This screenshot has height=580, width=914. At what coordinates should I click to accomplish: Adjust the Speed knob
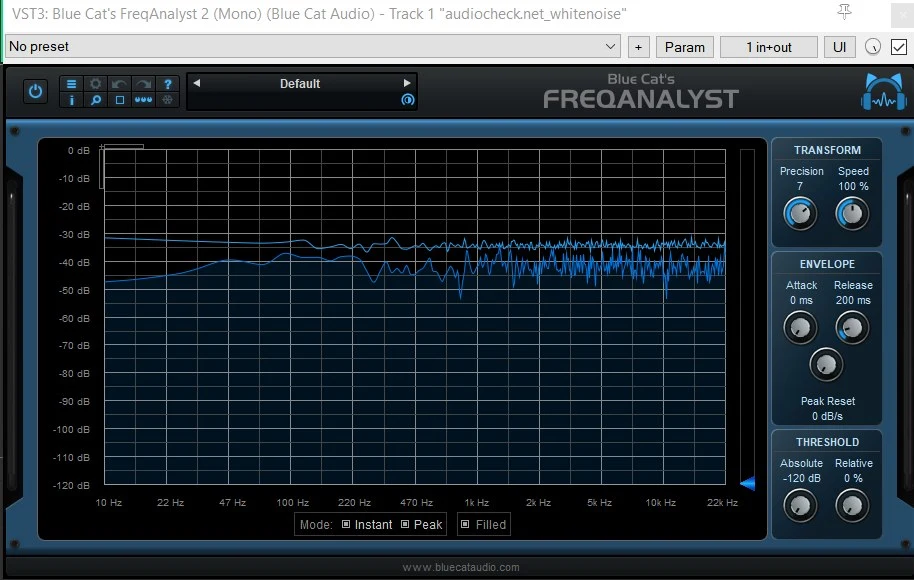click(852, 213)
